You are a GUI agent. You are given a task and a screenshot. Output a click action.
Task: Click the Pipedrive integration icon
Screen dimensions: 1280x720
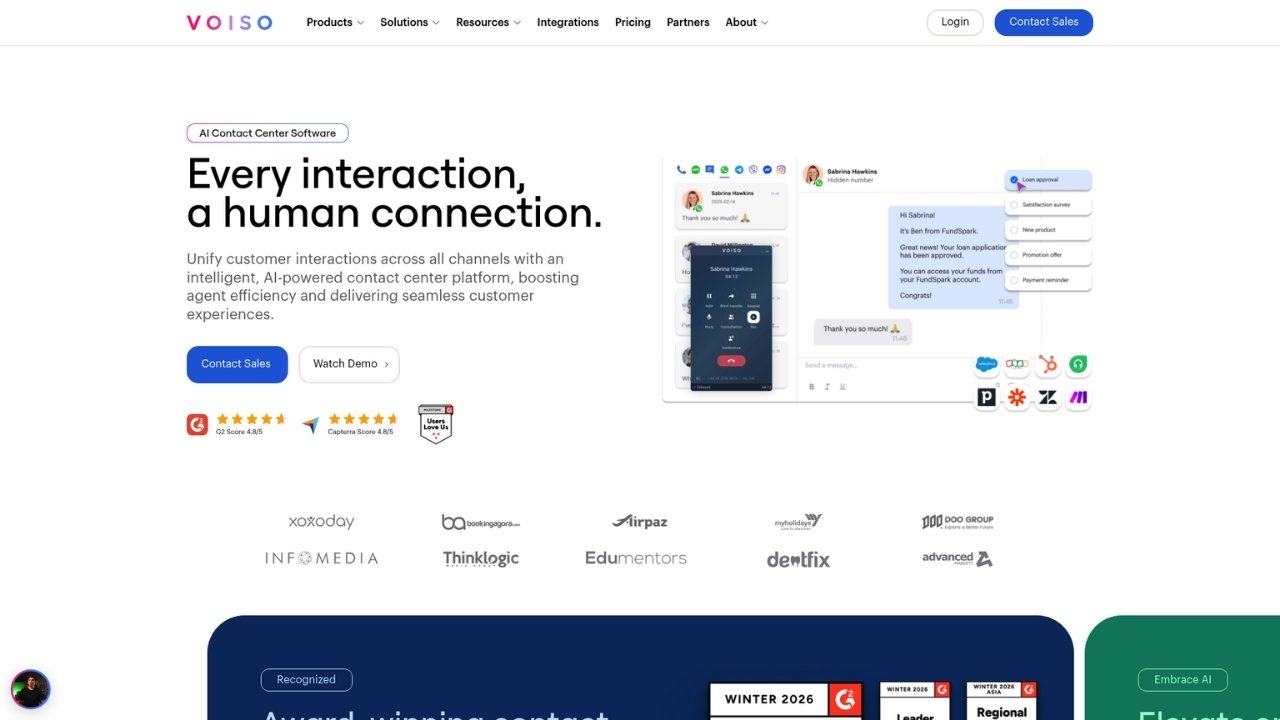(987, 397)
